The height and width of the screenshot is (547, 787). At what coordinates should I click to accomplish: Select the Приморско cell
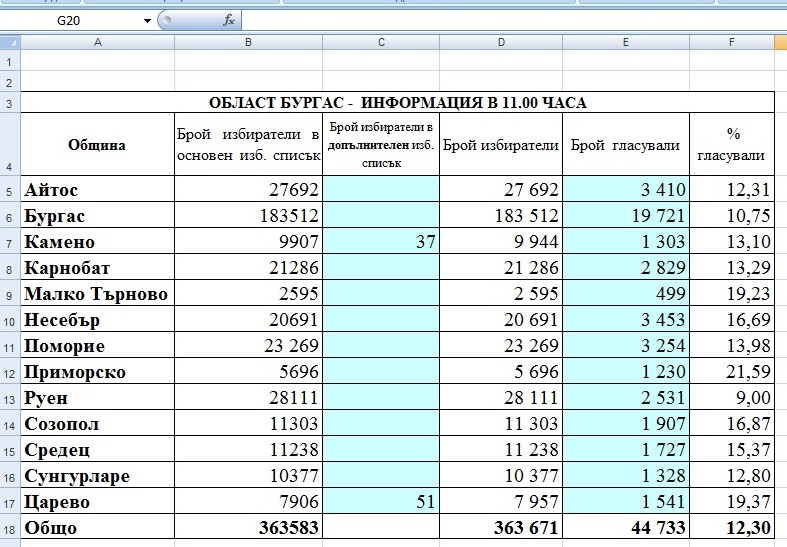pos(97,372)
